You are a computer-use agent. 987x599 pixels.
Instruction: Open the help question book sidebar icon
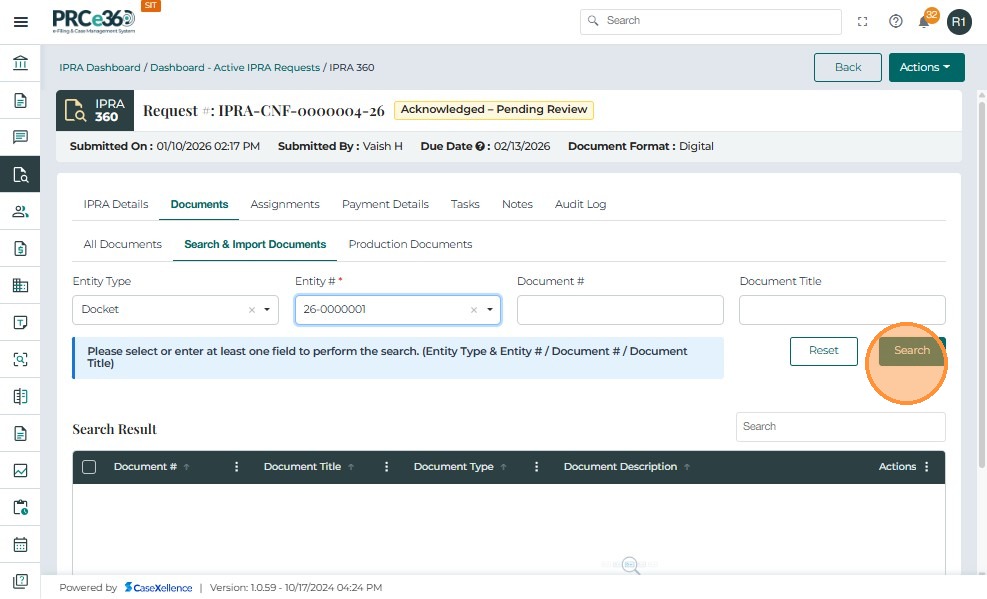tap(20, 581)
